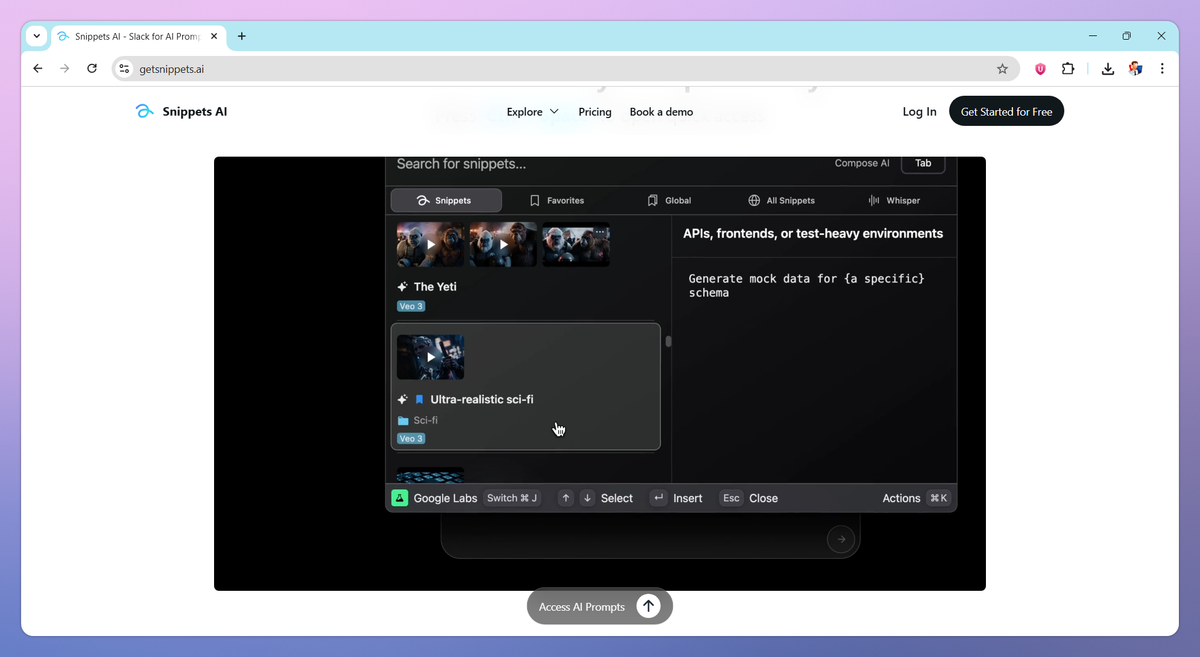Screen dimensions: 1200x657
Task: Select the Snippets tab icon
Action: [421, 200]
